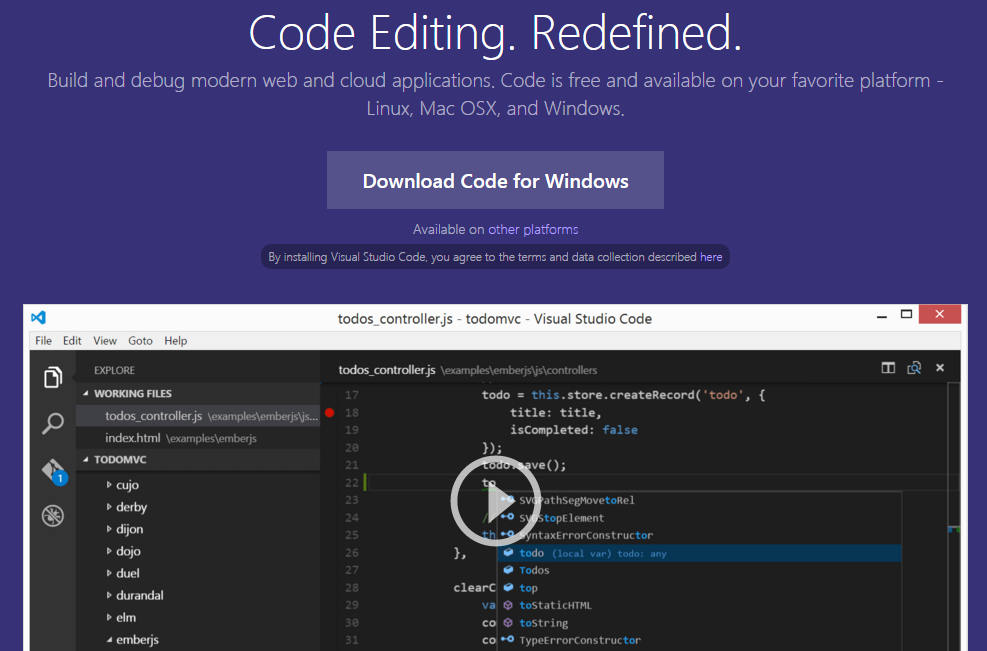Choose 'top' autocomplete suggestion
Viewport: 987px width, 651px height.
[699, 588]
